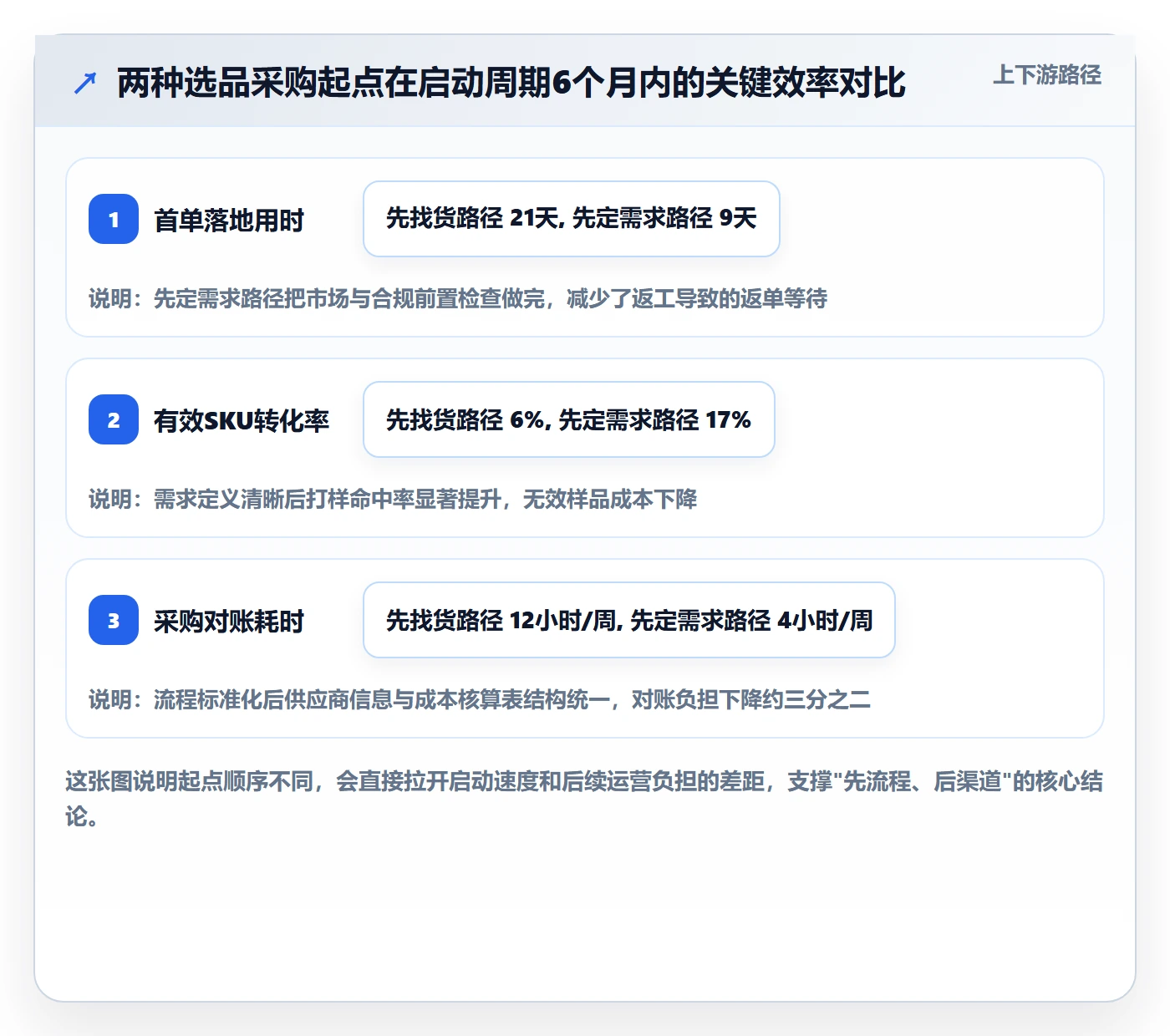This screenshot has height=1036, width=1170.
Task: Click the value box 先找货路径 6%, 先定需求路径 17%
Action: tap(569, 419)
